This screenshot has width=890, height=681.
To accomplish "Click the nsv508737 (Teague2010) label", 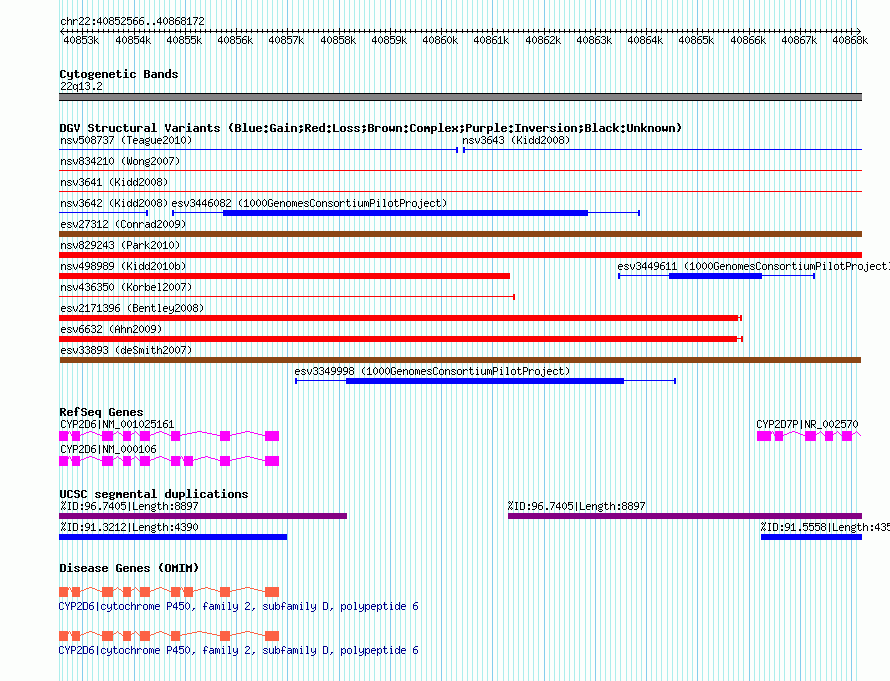I will pyautogui.click(x=126, y=140).
